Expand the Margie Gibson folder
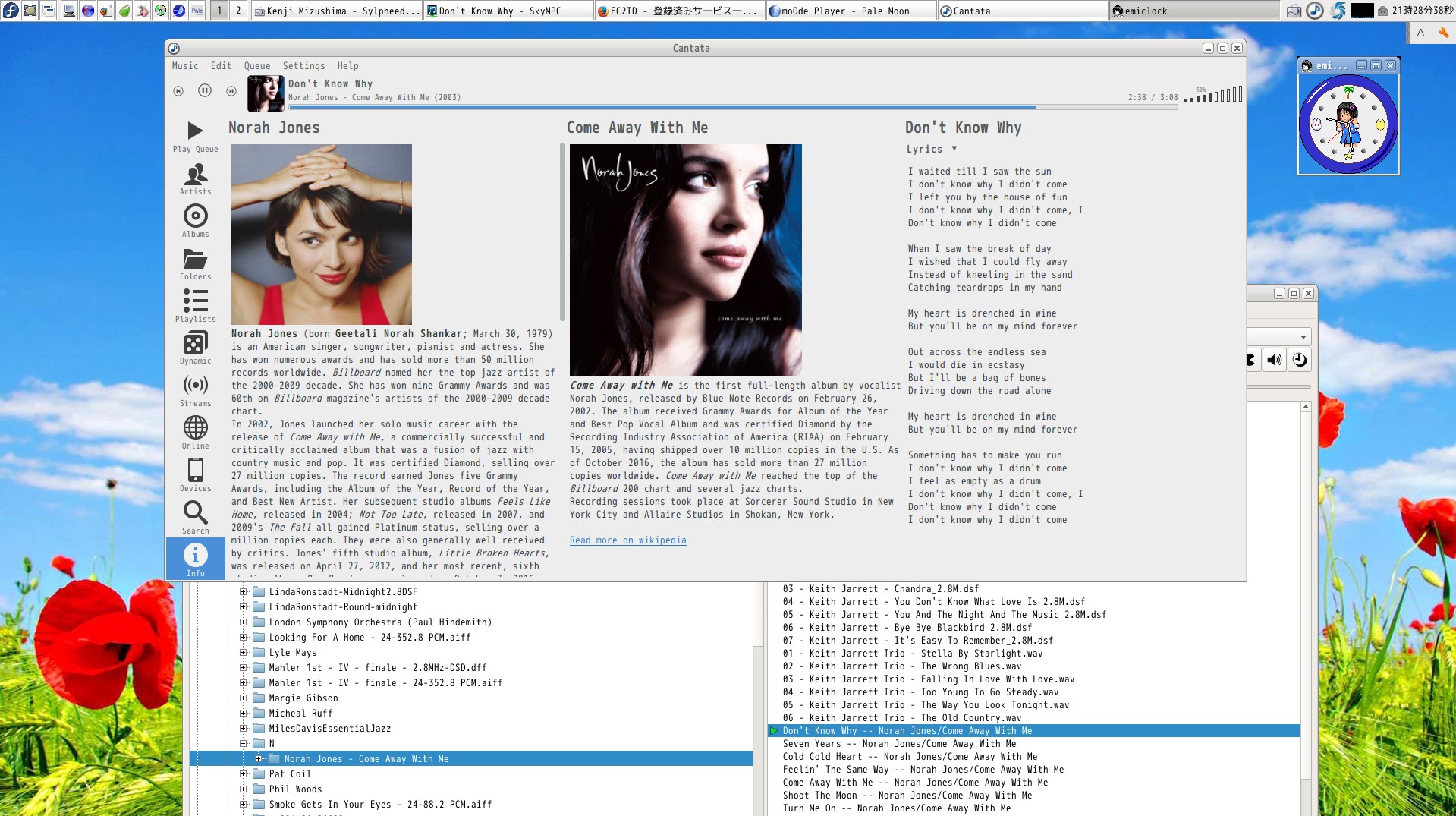The image size is (1456, 816). click(244, 698)
